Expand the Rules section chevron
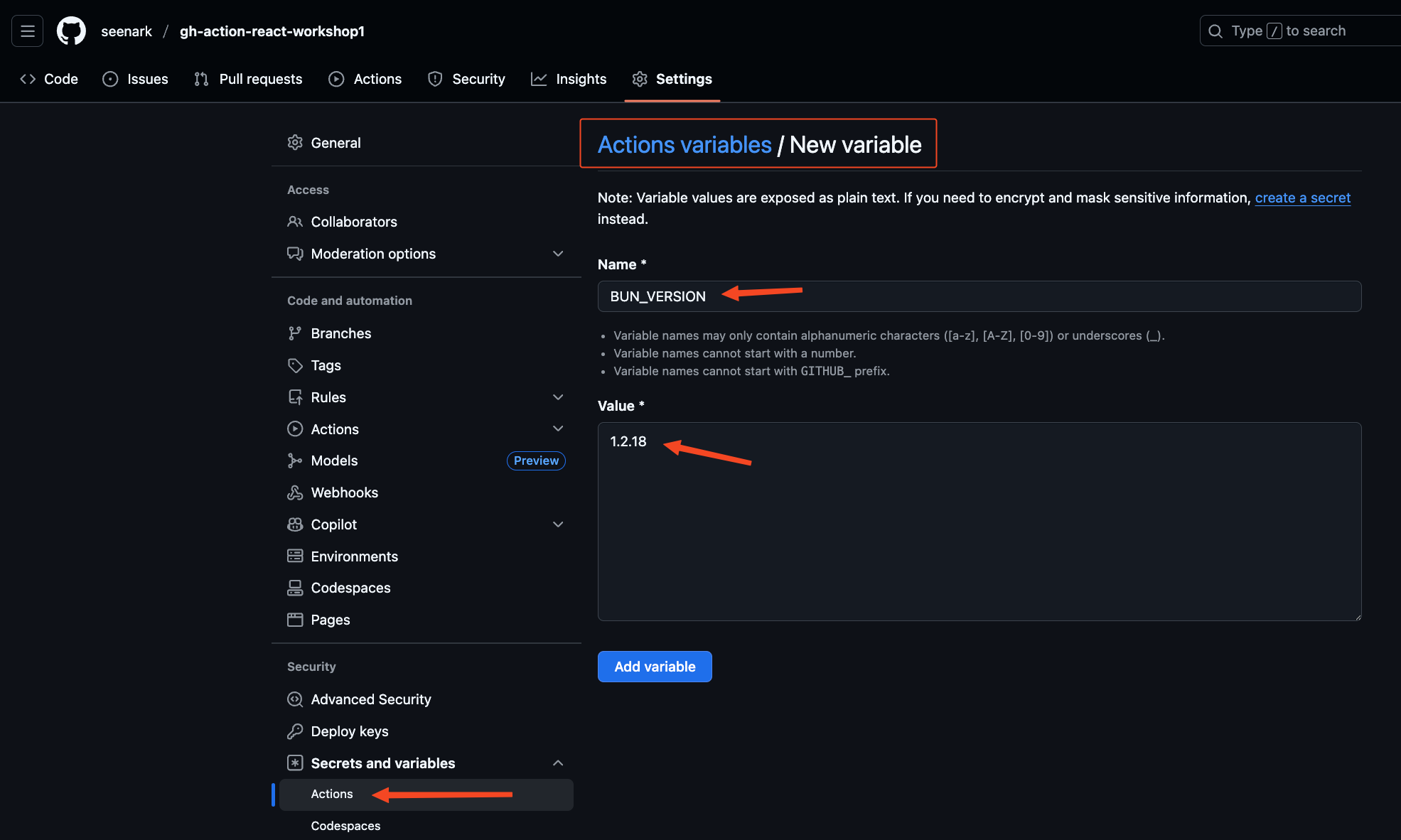 [x=558, y=397]
